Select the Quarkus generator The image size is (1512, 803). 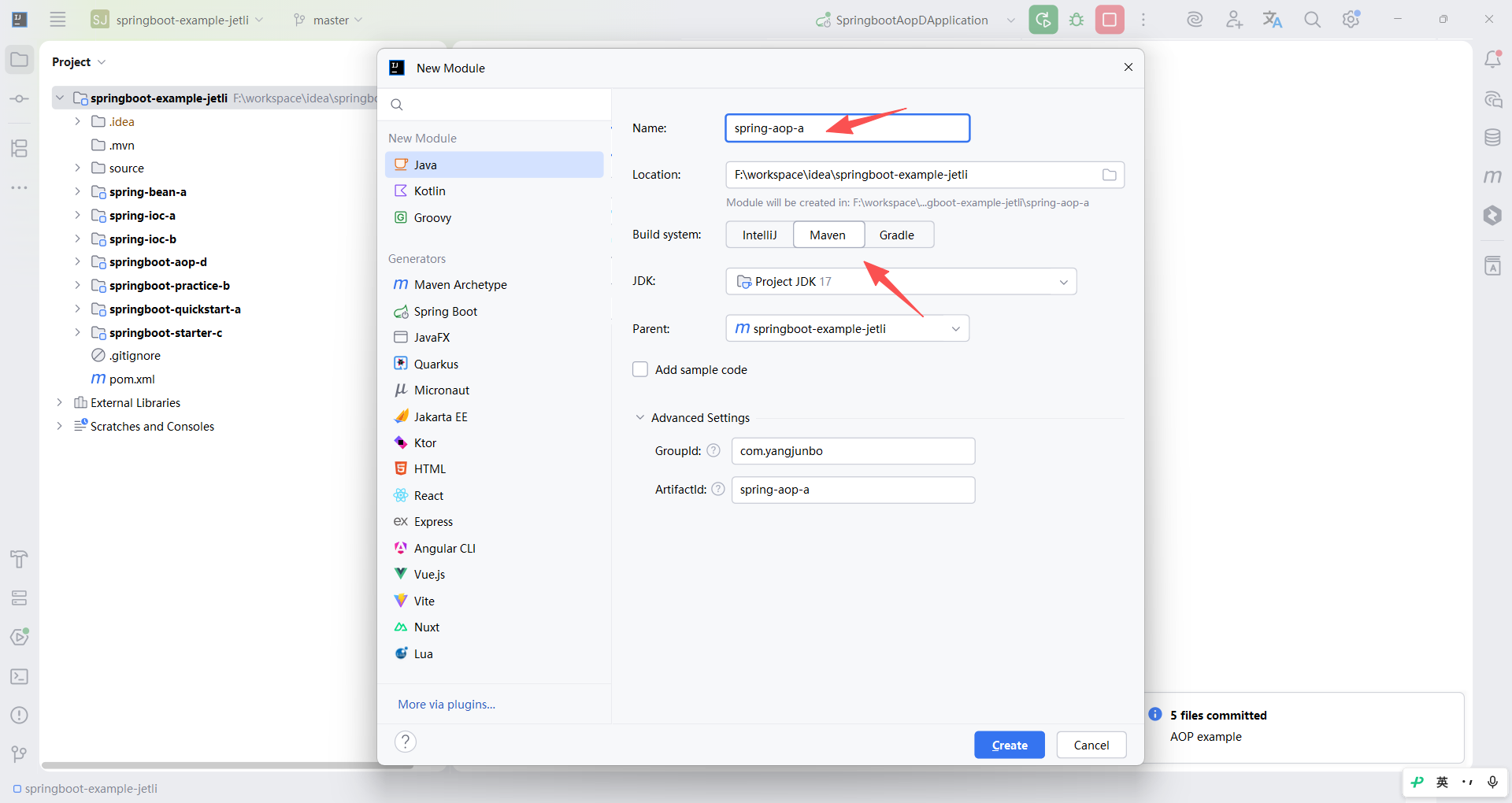click(x=495, y=364)
